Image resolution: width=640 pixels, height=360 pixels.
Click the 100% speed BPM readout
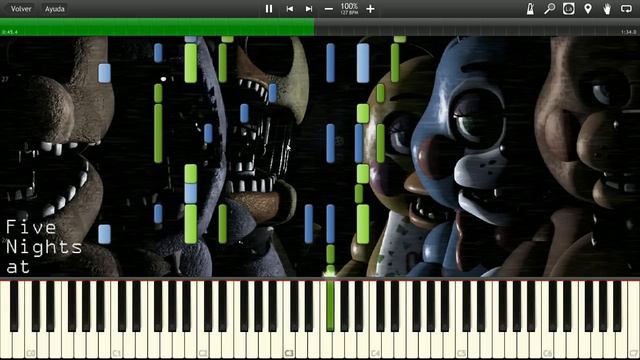click(349, 9)
